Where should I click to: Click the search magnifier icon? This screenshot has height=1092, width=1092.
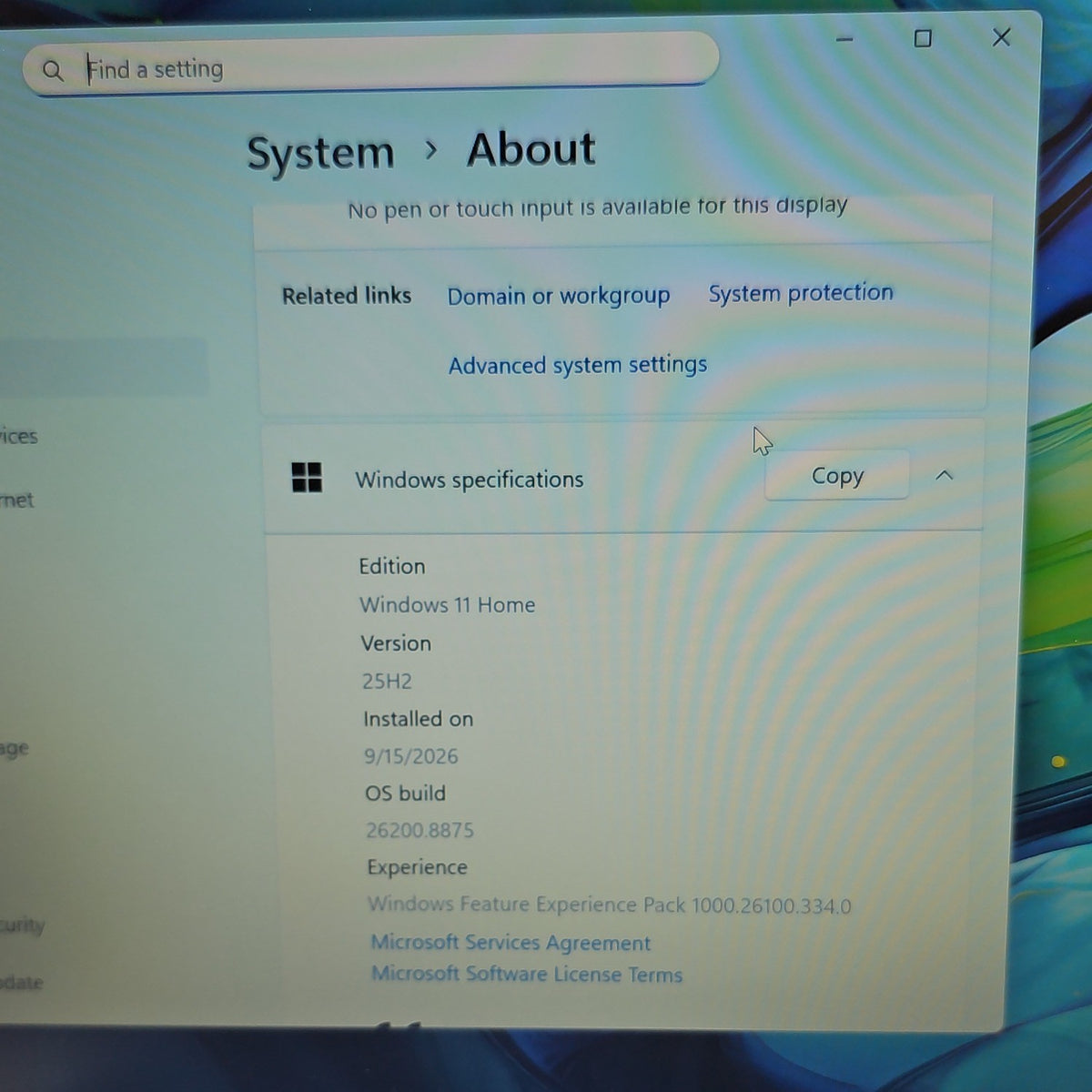(53, 70)
